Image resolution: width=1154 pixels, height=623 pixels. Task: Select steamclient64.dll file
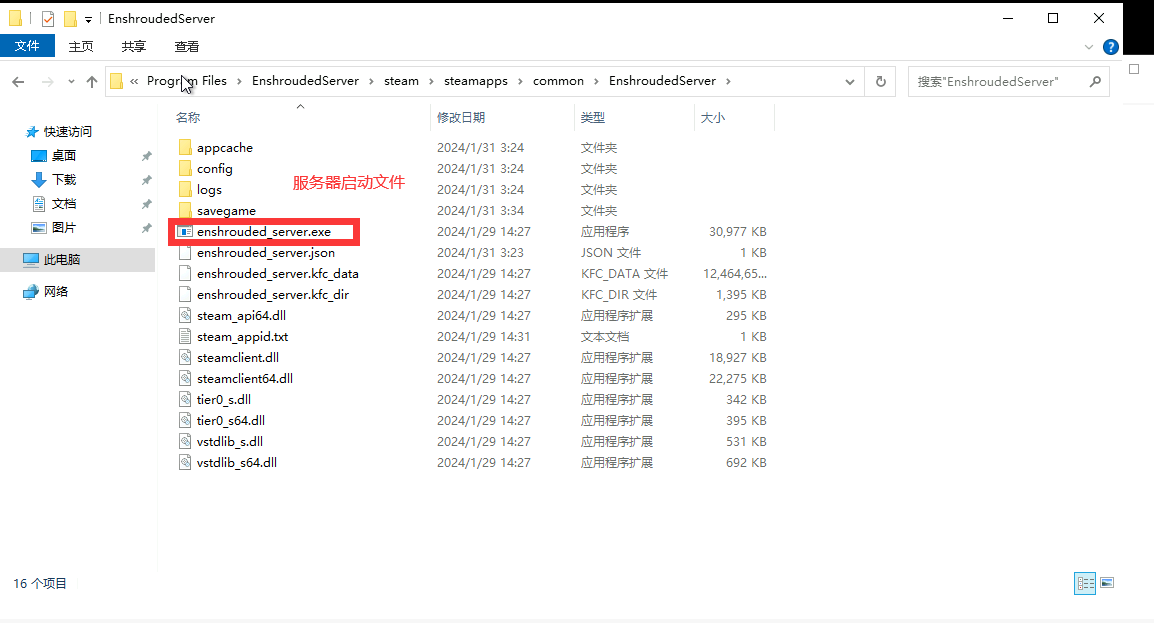click(x=244, y=379)
